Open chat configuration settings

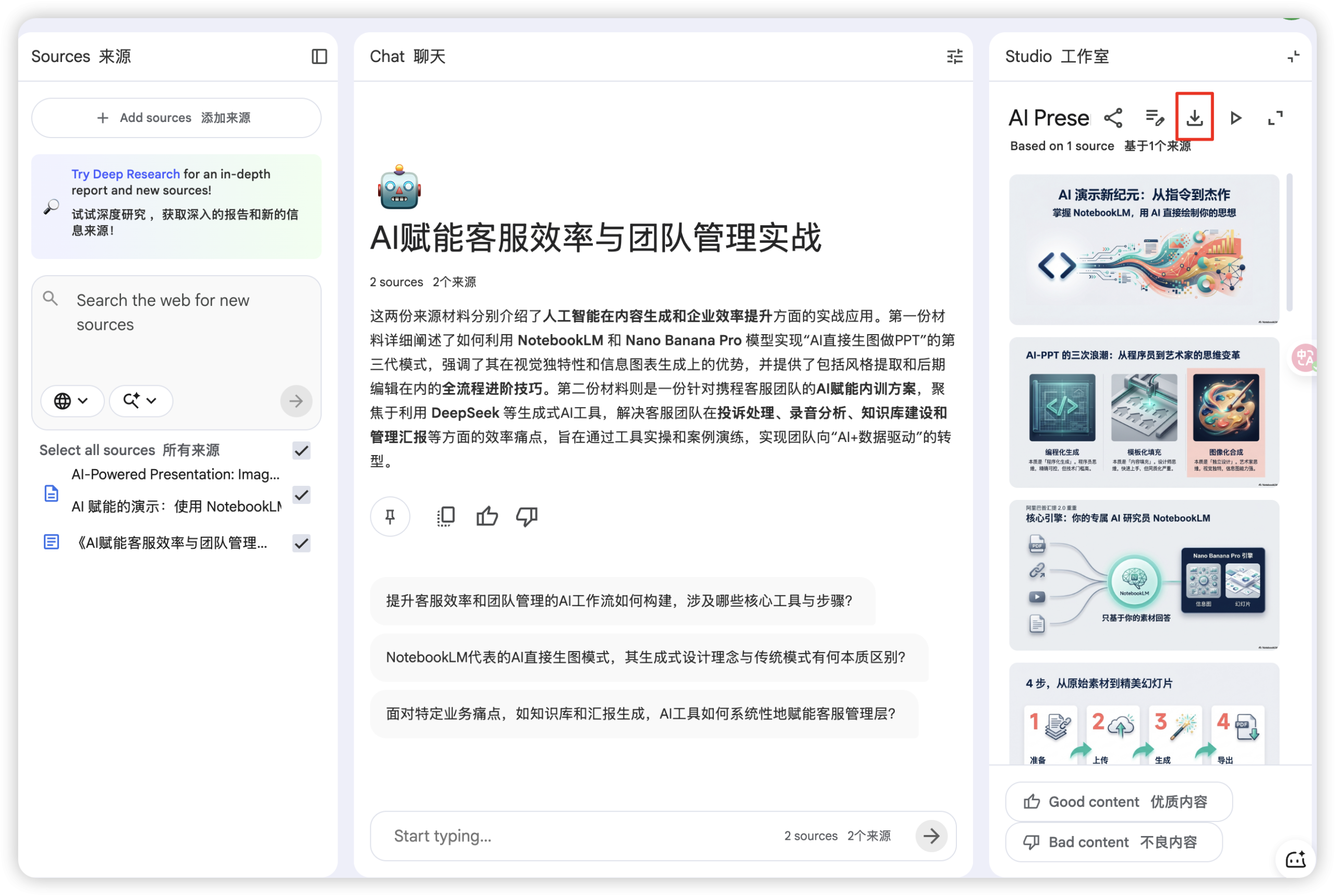954,56
